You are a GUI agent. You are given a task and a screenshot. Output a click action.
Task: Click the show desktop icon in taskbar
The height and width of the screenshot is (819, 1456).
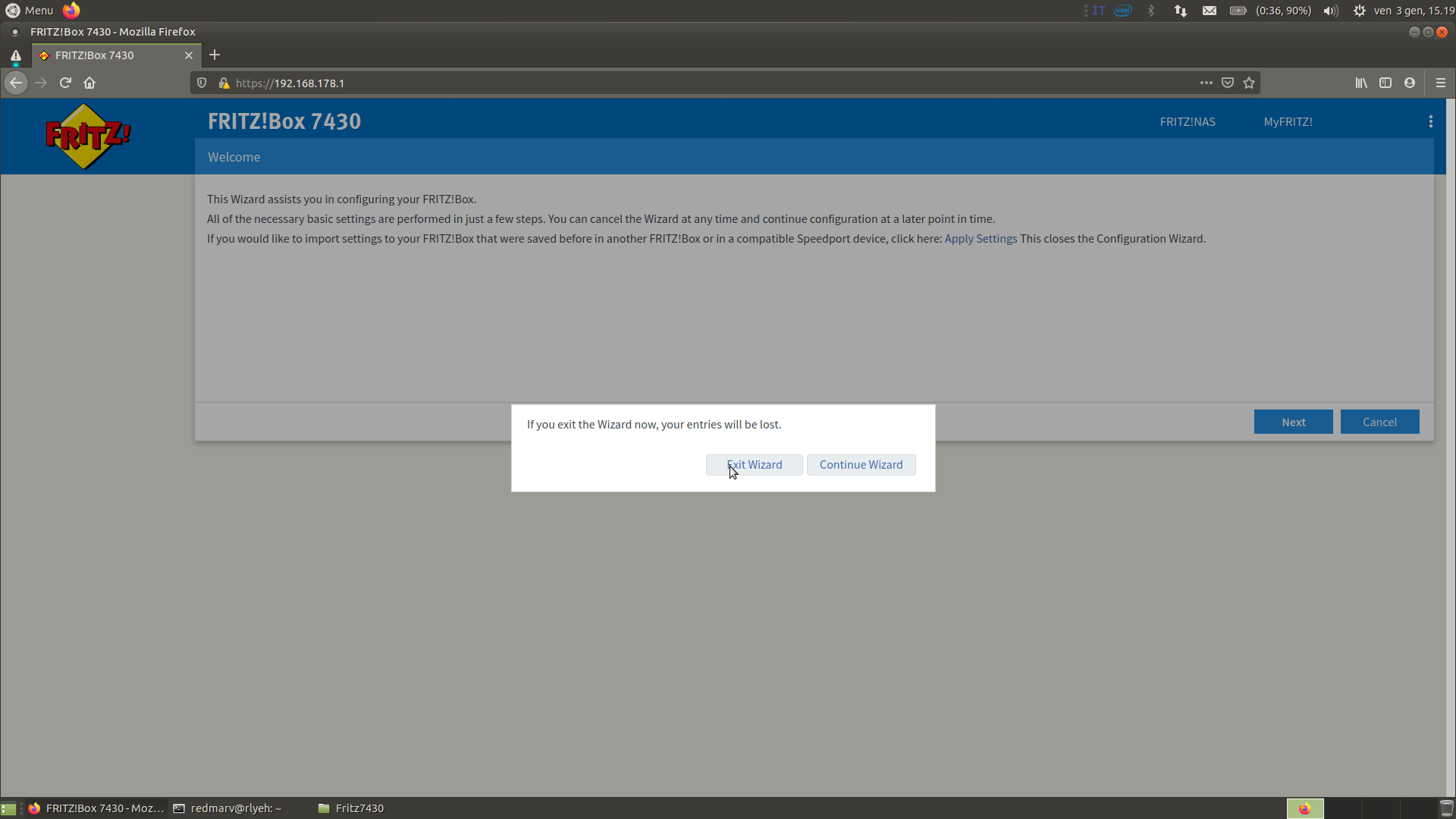(8, 808)
